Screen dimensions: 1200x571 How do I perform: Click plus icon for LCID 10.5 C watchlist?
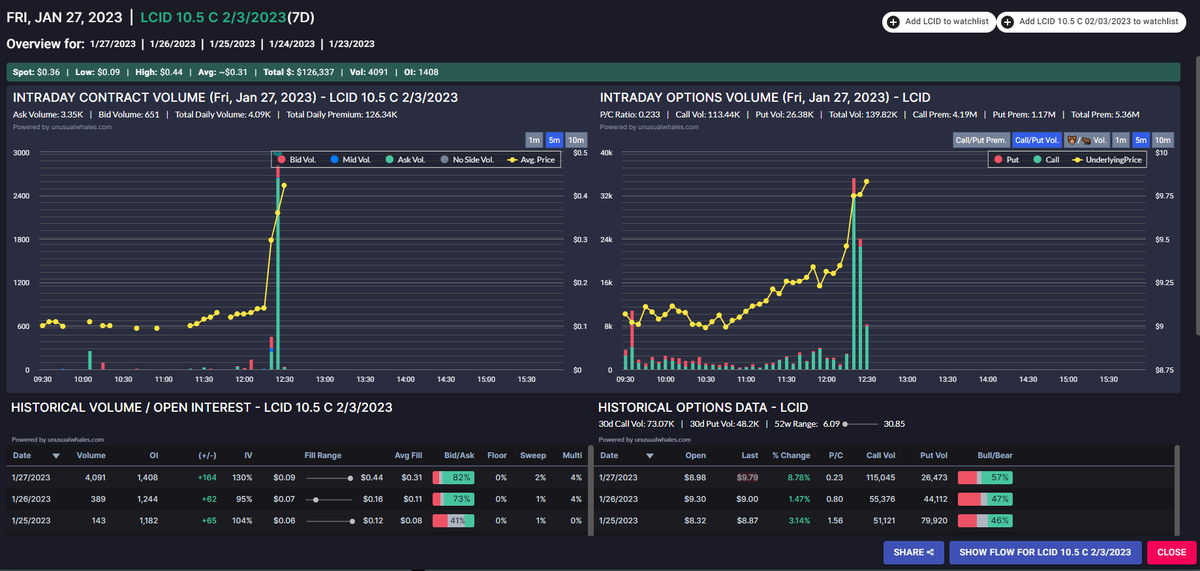pyautogui.click(x=1008, y=21)
